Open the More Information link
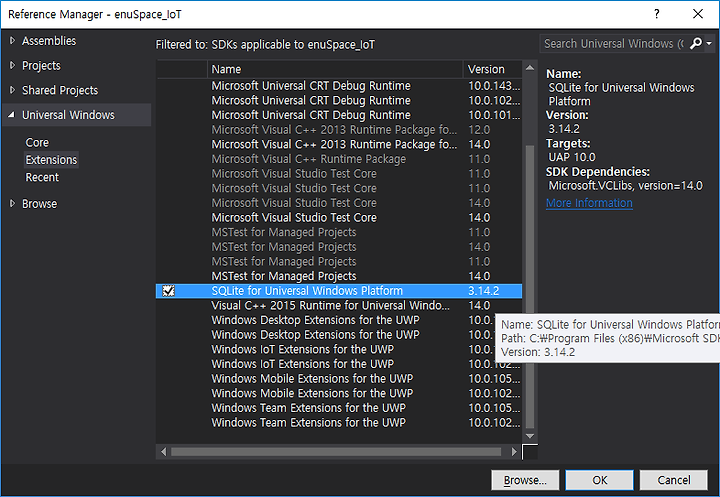This screenshot has width=720, height=497. click(589, 203)
